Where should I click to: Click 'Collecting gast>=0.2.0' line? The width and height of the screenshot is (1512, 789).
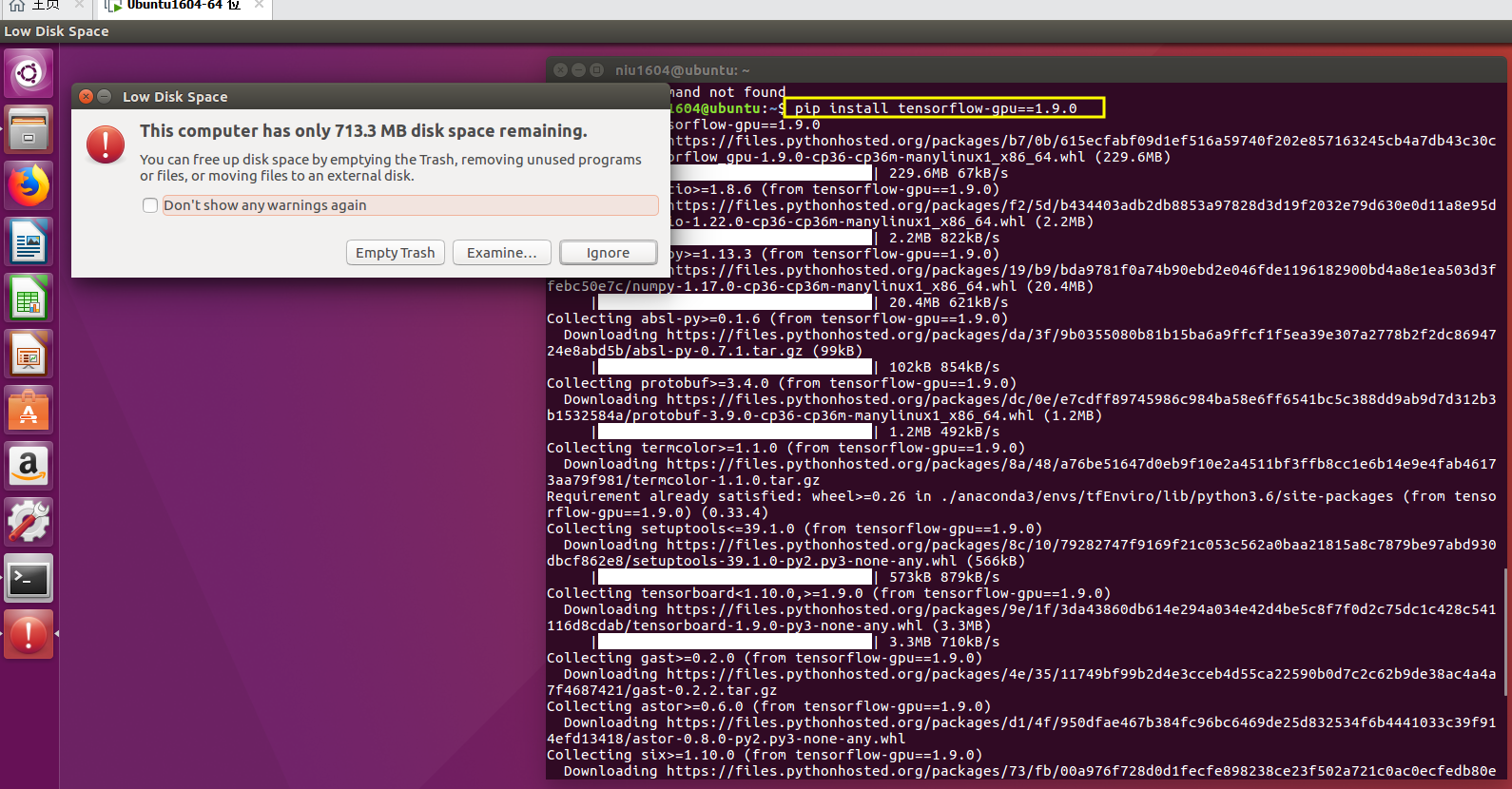point(765,658)
